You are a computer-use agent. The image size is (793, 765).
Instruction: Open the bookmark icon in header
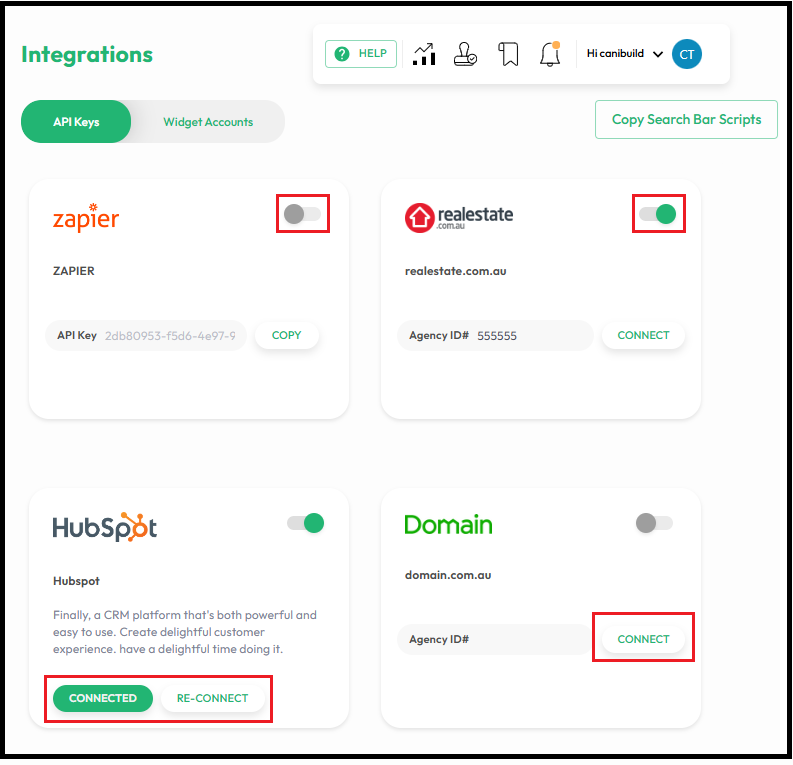[x=508, y=54]
